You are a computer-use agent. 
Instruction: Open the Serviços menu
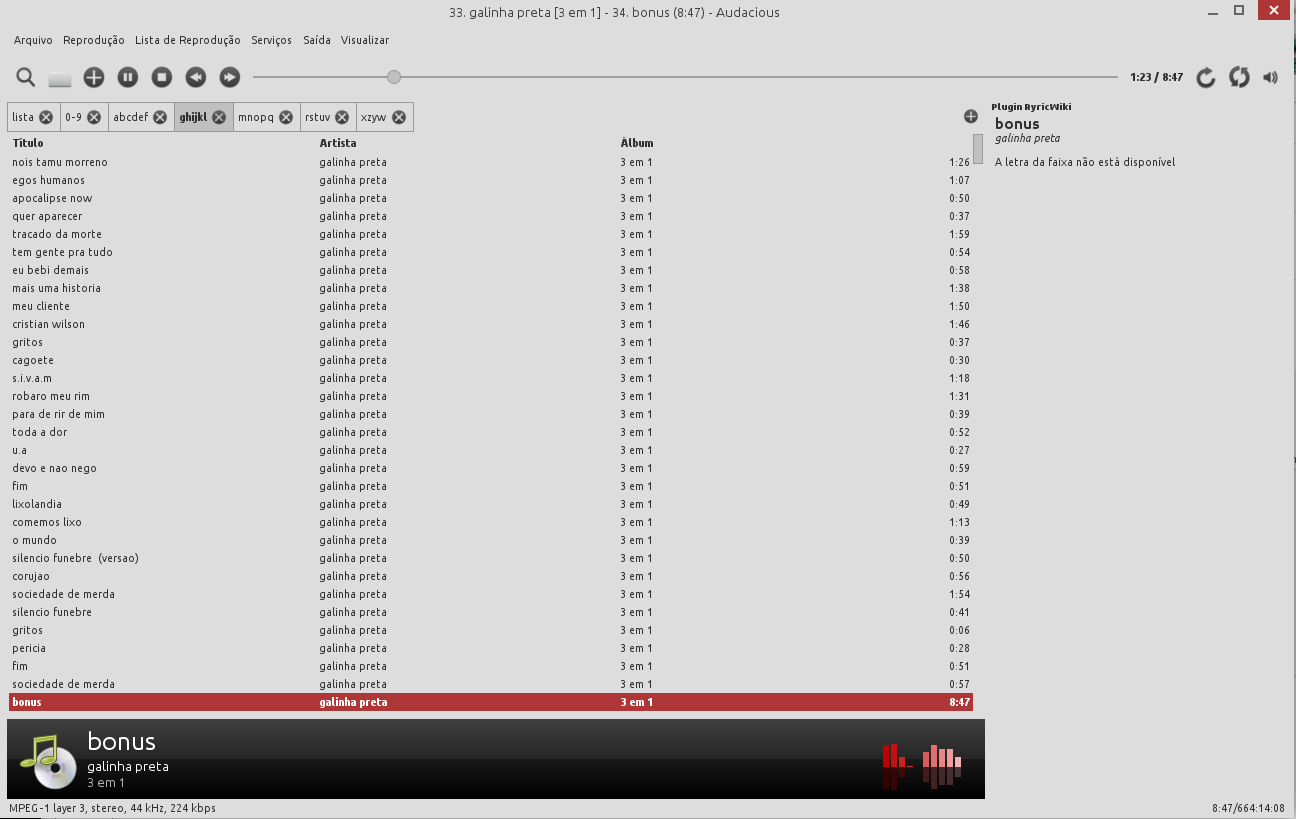(272, 40)
